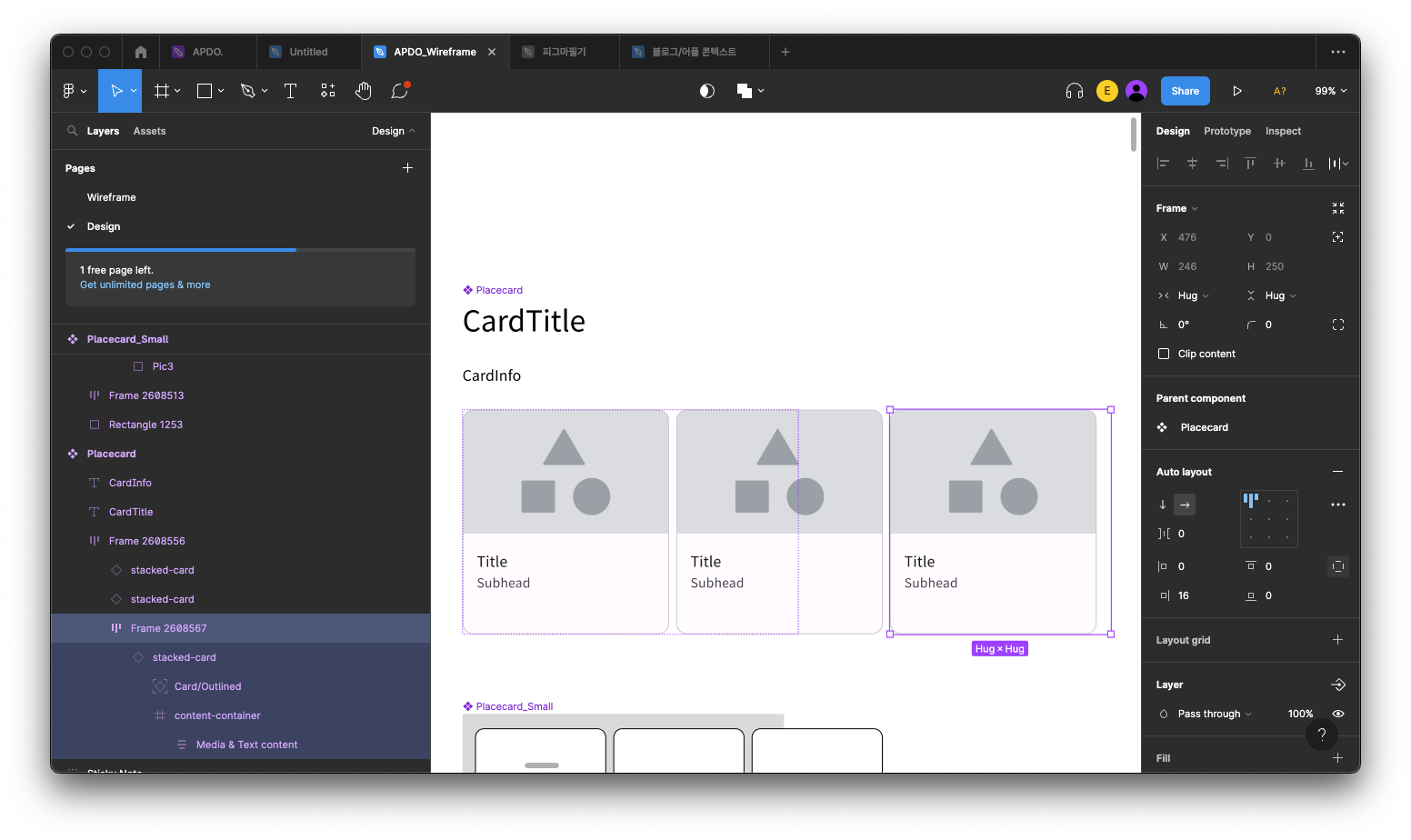Align bottom icon in Design panel

[x=1308, y=164]
